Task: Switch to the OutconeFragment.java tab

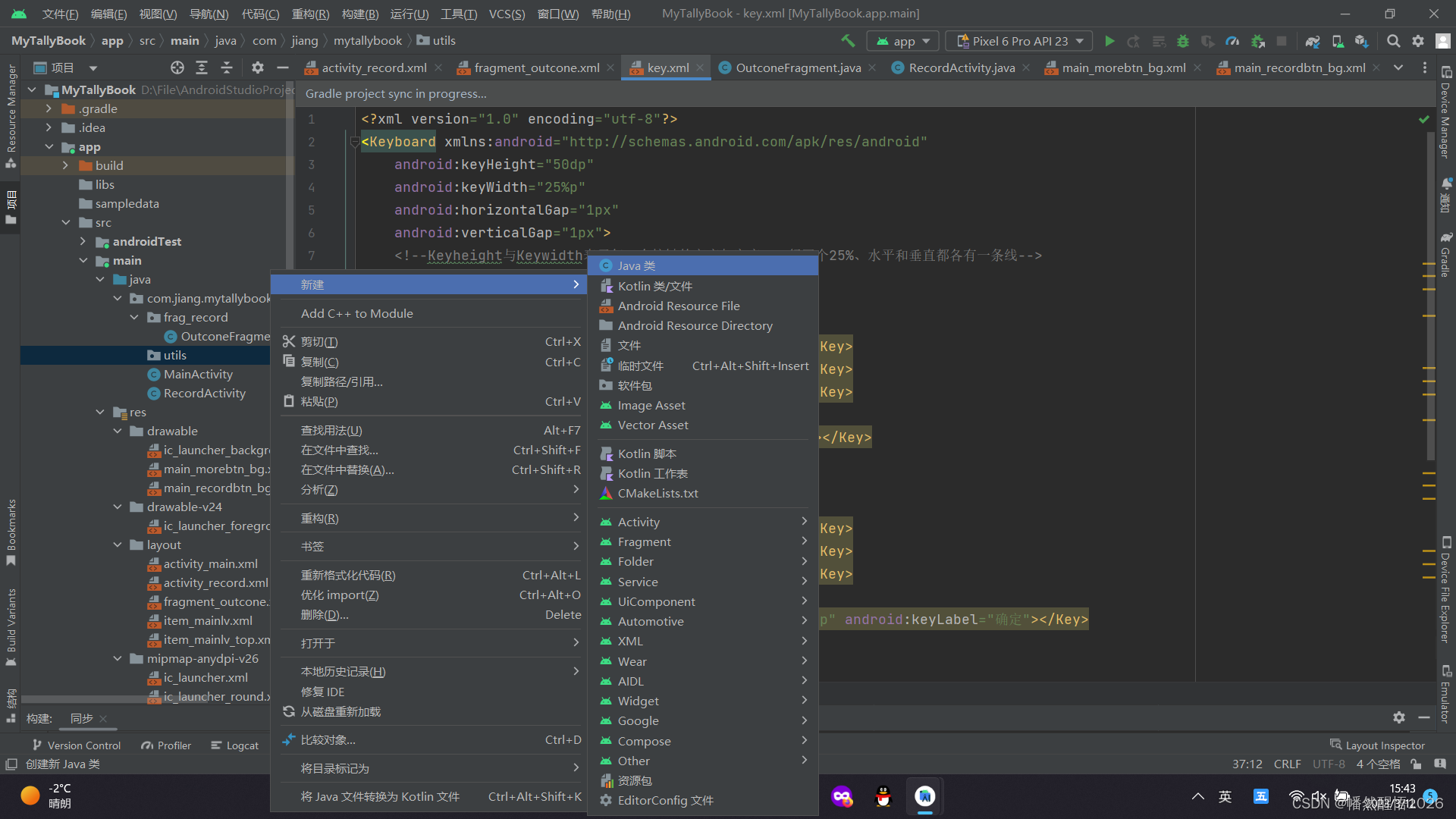Action: point(797,67)
